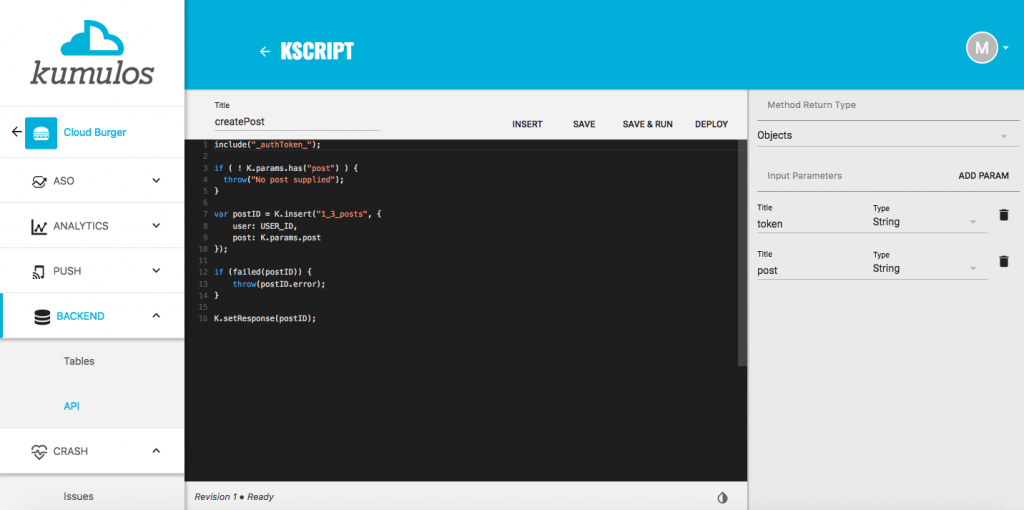Delete the post parameter with trash icon
Viewport: 1024px width, 510px height.
coord(1004,261)
